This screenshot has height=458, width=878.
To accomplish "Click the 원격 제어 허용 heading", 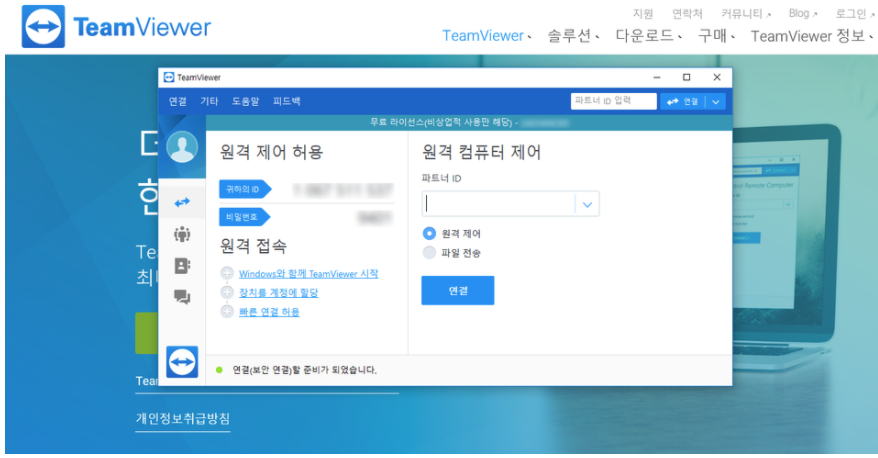I will click(272, 152).
